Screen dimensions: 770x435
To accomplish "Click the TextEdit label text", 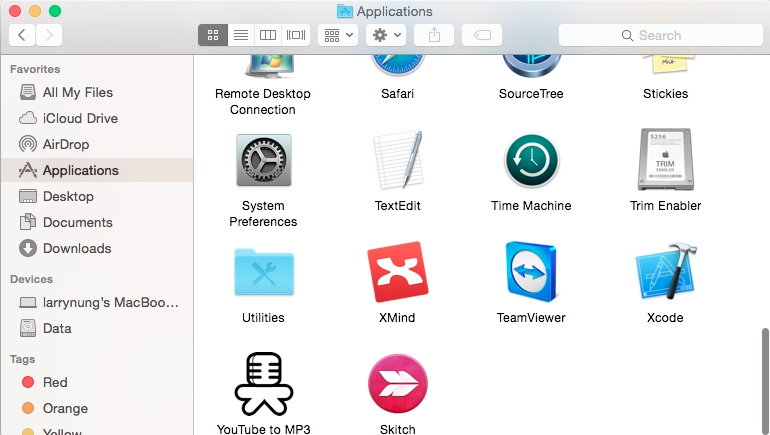I will click(398, 206).
